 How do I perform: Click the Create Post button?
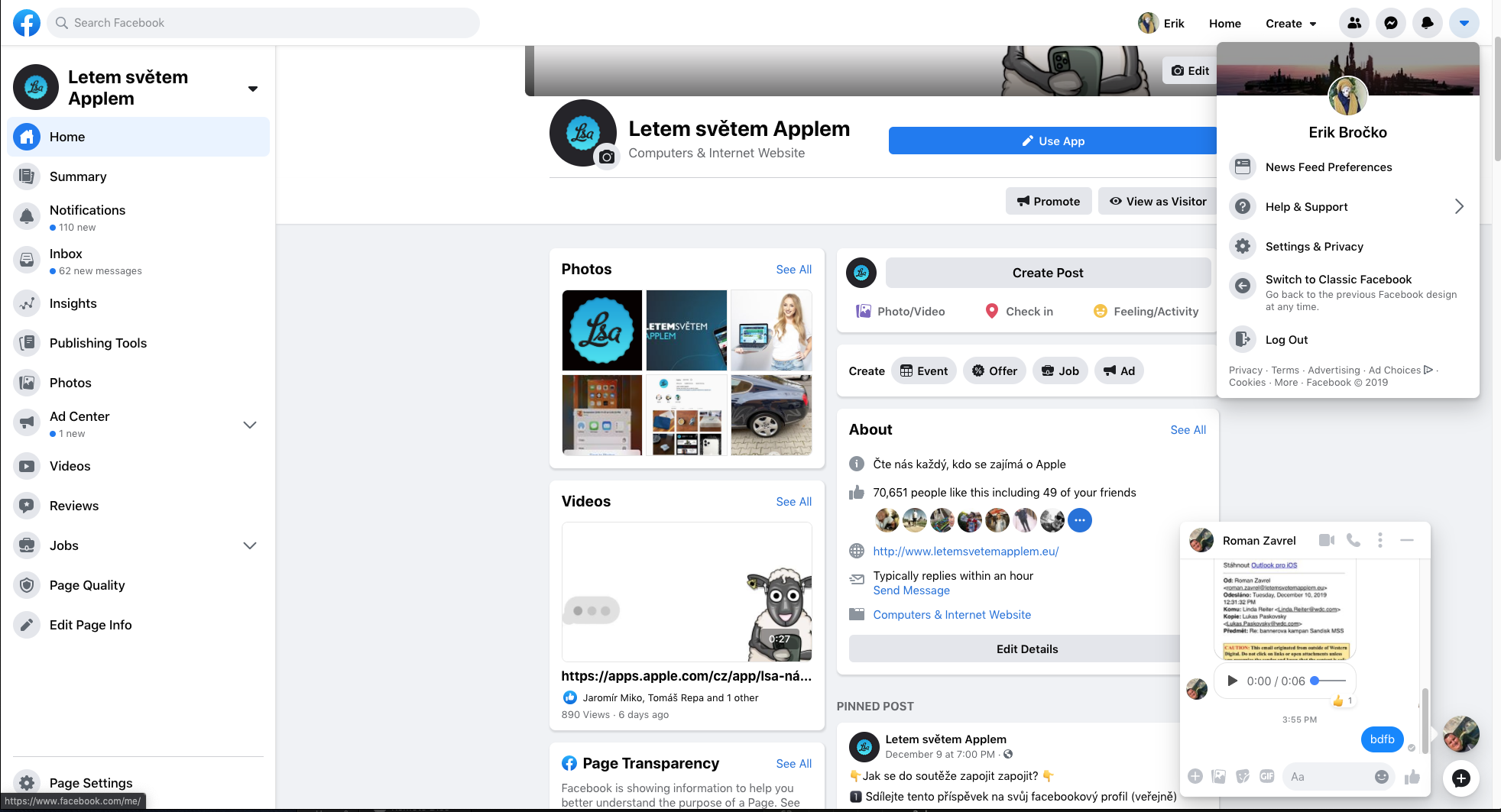click(x=1048, y=273)
